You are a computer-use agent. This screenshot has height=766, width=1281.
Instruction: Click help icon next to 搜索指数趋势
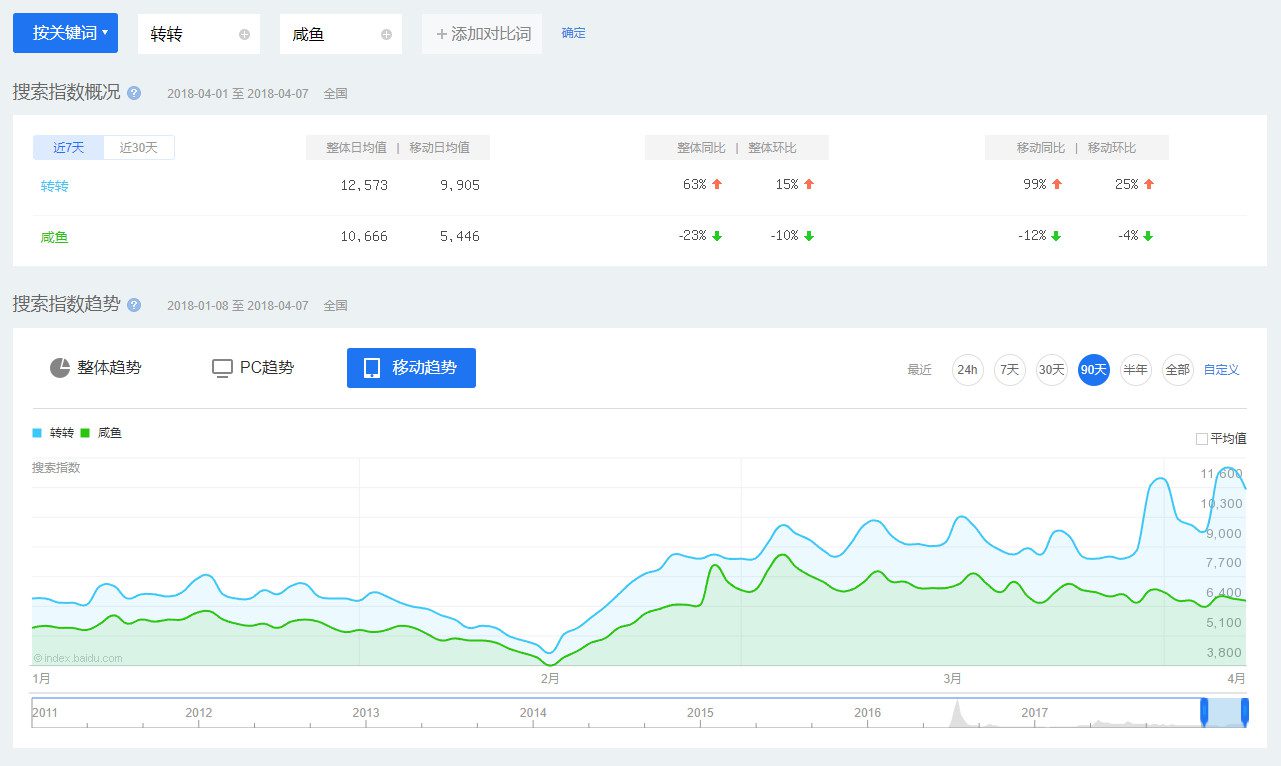134,305
